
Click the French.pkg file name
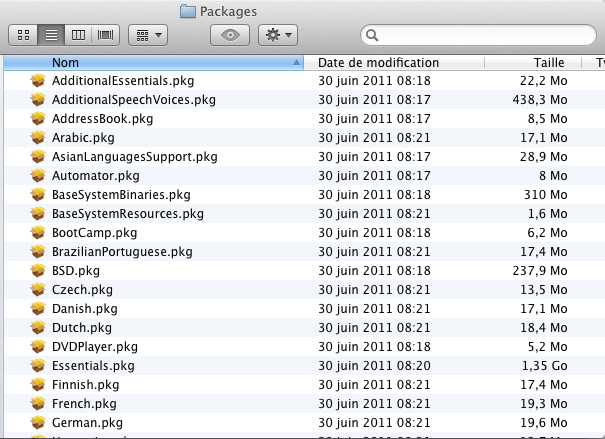[x=84, y=404]
